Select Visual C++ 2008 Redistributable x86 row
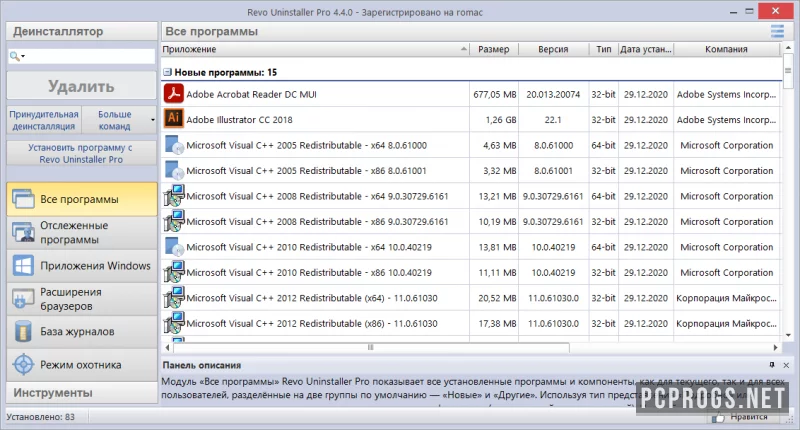This screenshot has height=430, width=800. (471, 221)
